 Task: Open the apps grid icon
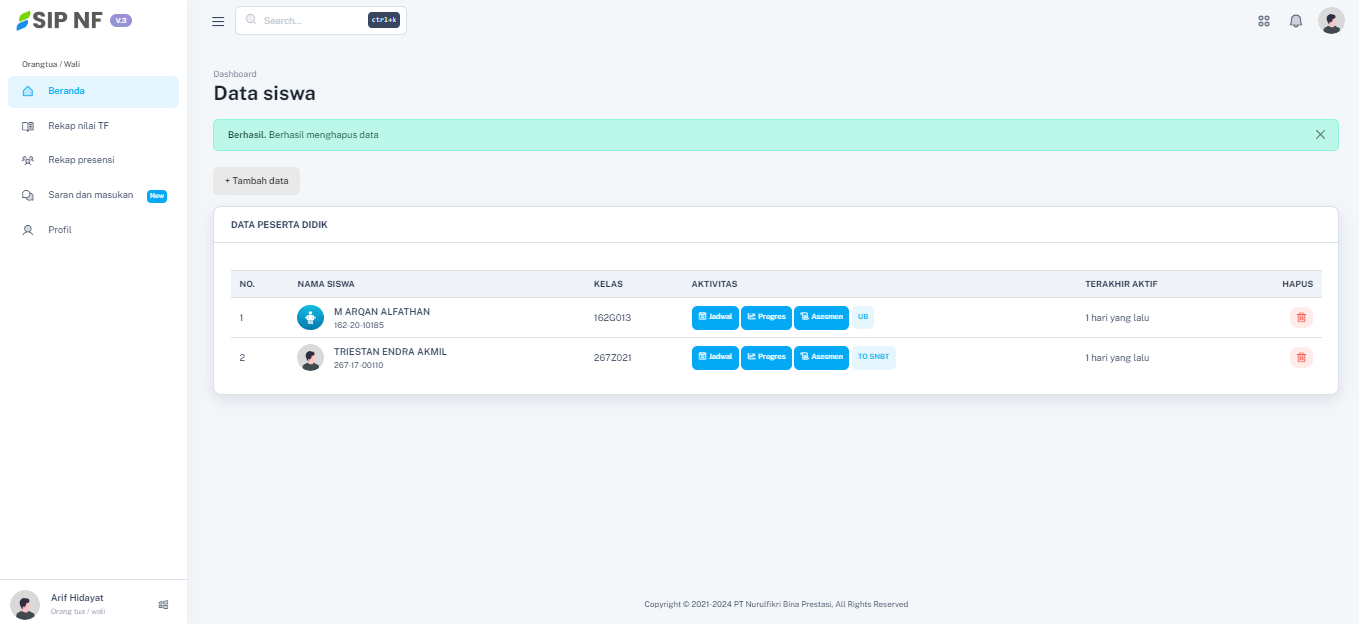[x=1264, y=21]
